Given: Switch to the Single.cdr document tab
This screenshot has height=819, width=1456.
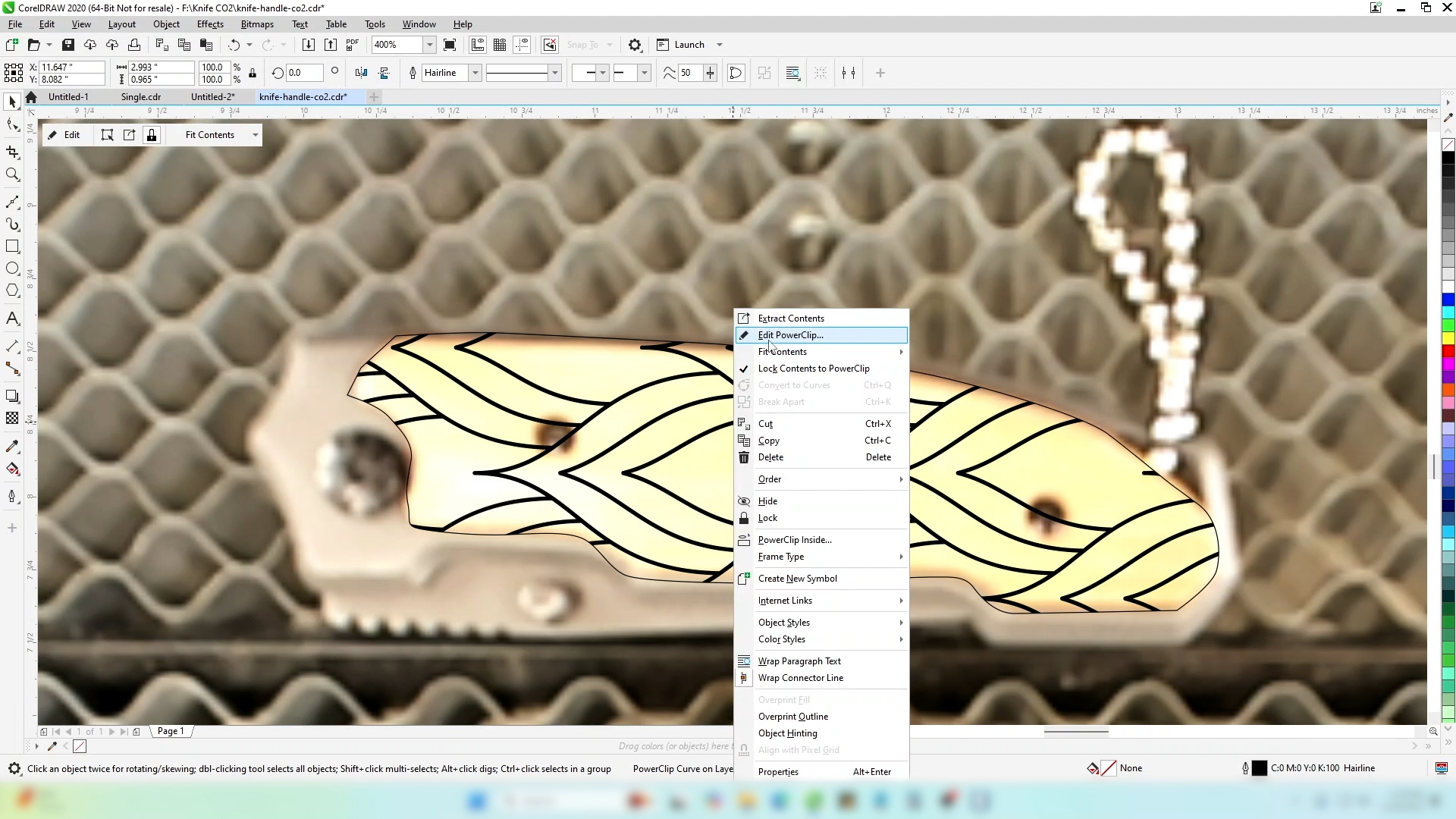Looking at the screenshot, I should [140, 97].
